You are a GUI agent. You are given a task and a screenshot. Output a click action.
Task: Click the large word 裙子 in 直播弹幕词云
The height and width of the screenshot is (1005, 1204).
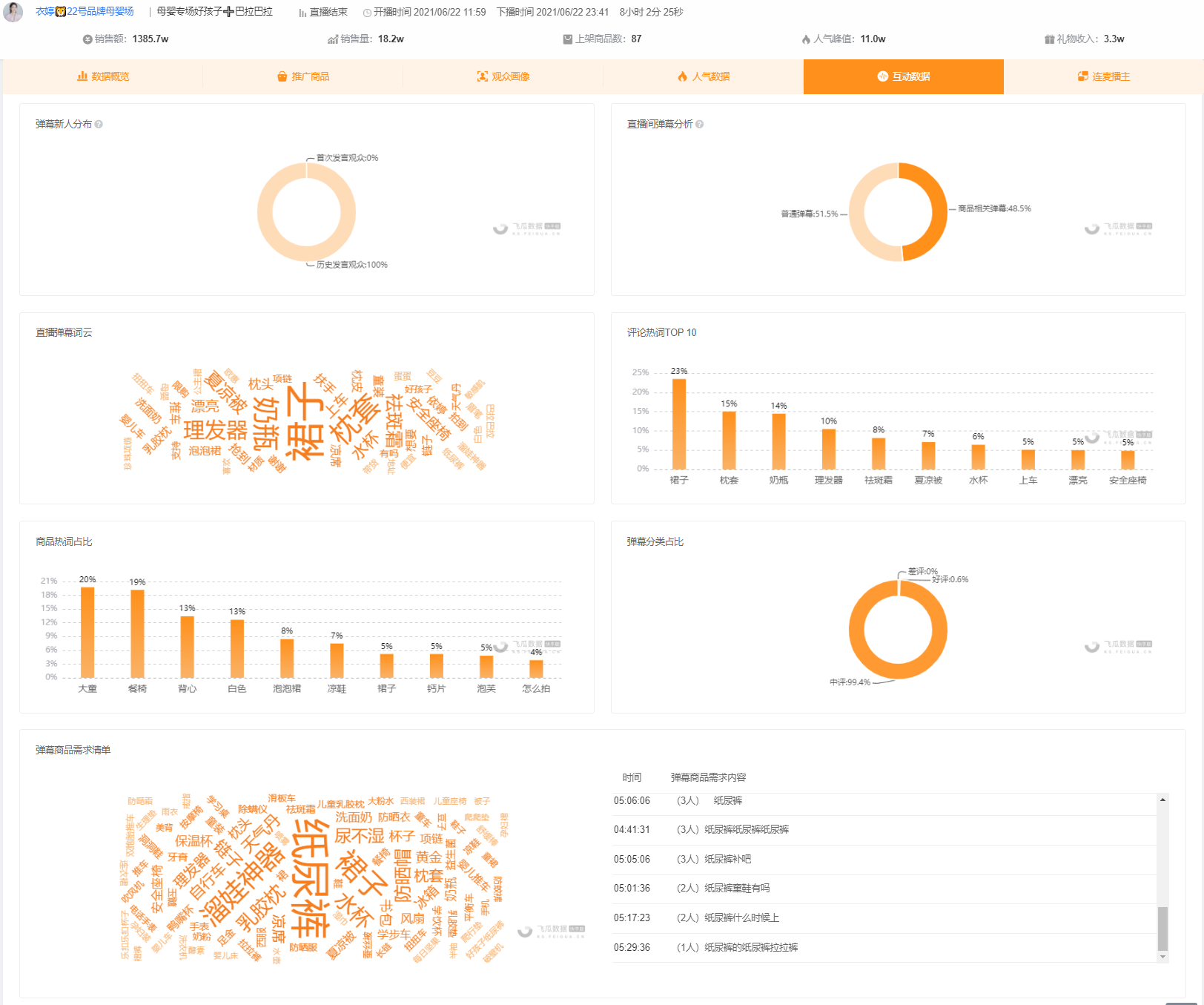(x=305, y=421)
